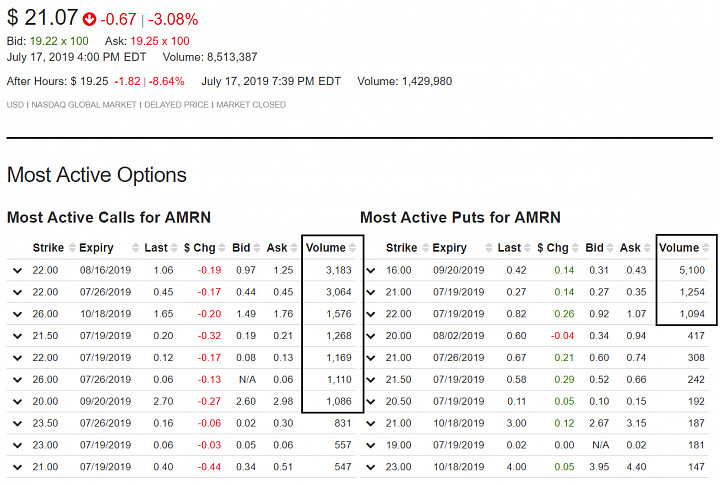The width and height of the screenshot is (720, 485).
Task: Sort calls table by $ Chg arrows
Action: click(x=222, y=248)
